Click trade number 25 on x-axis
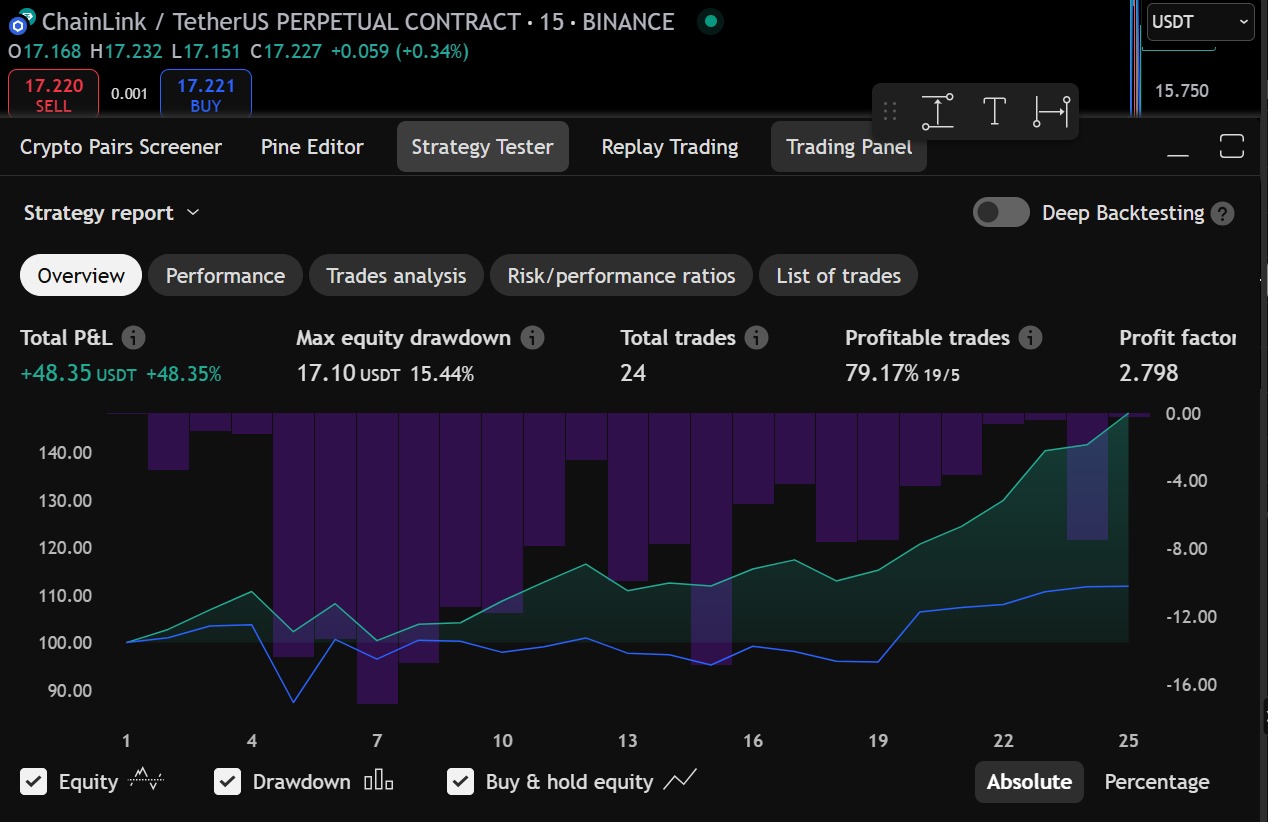Image resolution: width=1268 pixels, height=822 pixels. click(x=1128, y=741)
